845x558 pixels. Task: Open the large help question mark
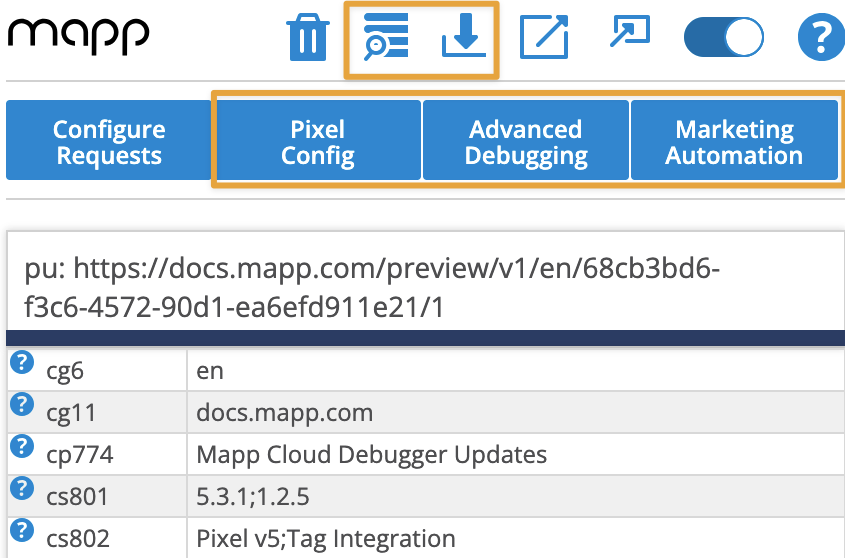point(821,37)
